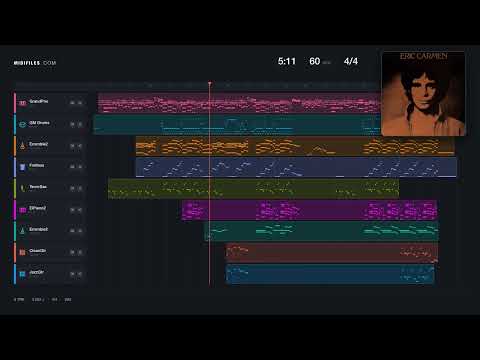Screen dimensions: 480x360
Task: Mute the JazzGtr track
Action: 72,274
